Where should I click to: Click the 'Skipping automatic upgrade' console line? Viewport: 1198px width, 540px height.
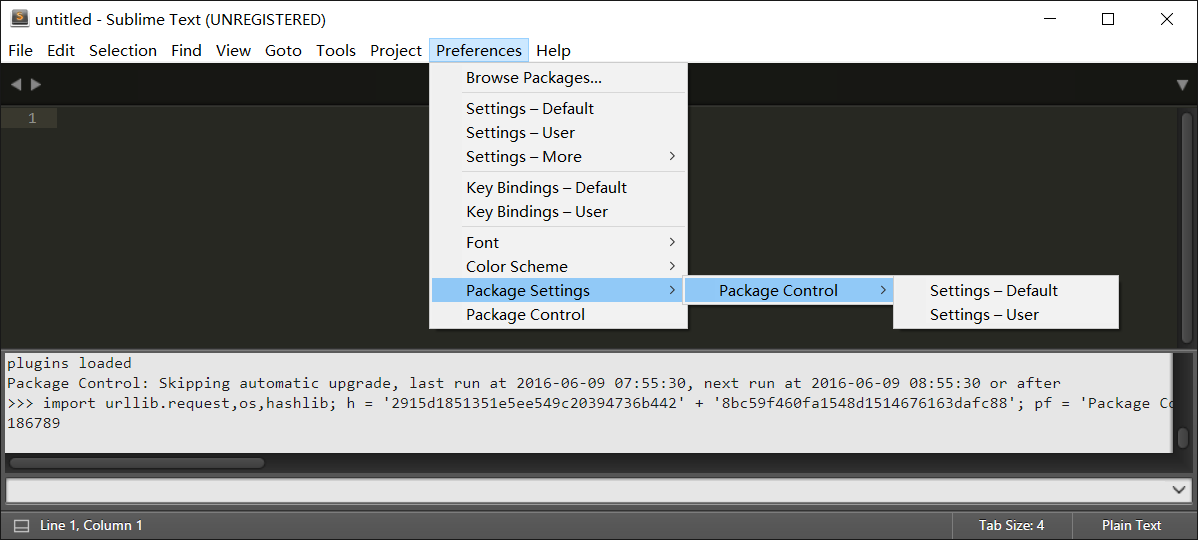pyautogui.click(x=534, y=383)
